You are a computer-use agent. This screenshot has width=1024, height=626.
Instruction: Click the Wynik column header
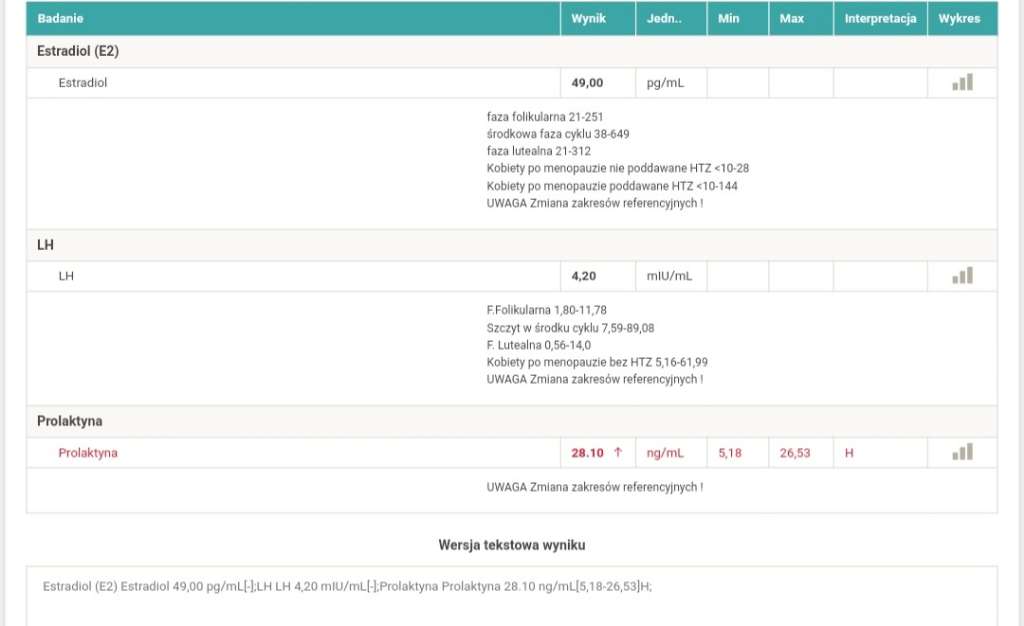(x=588, y=19)
